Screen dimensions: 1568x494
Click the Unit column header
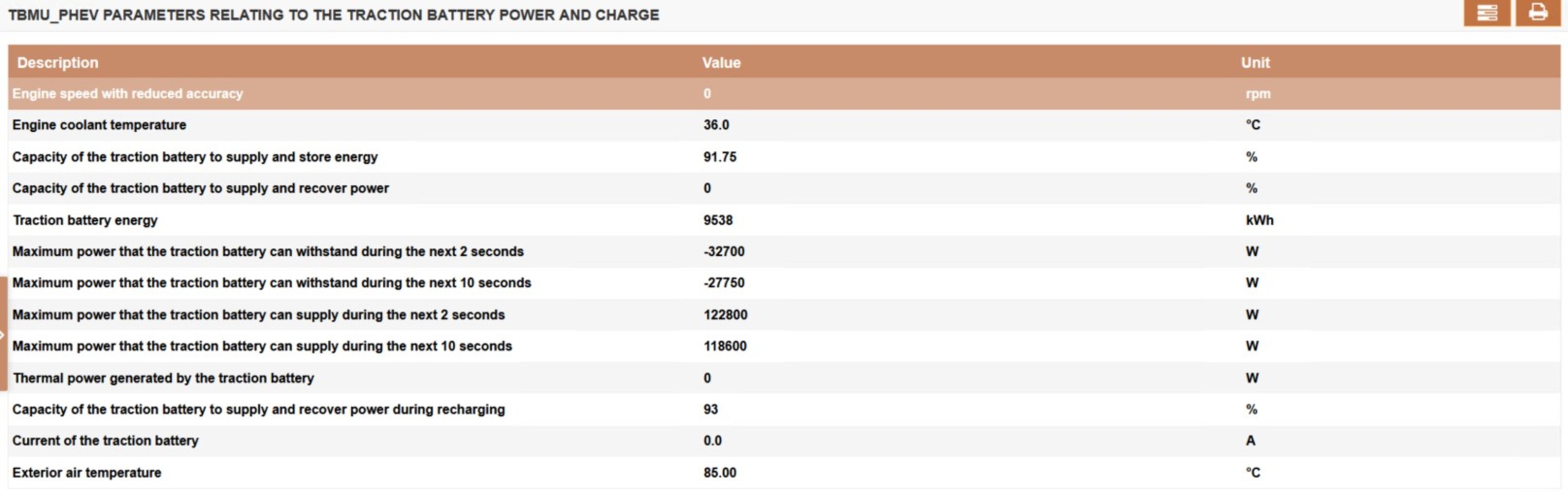(1255, 63)
